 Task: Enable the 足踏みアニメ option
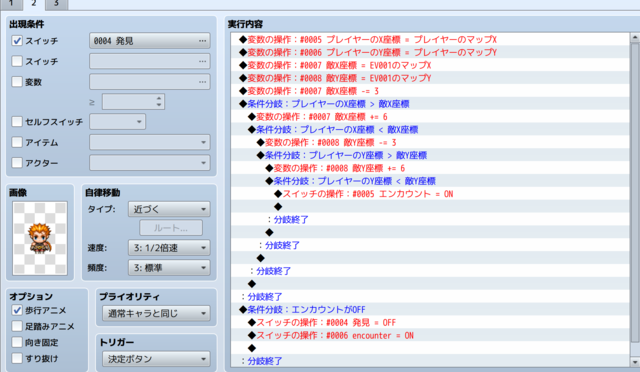(x=17, y=326)
